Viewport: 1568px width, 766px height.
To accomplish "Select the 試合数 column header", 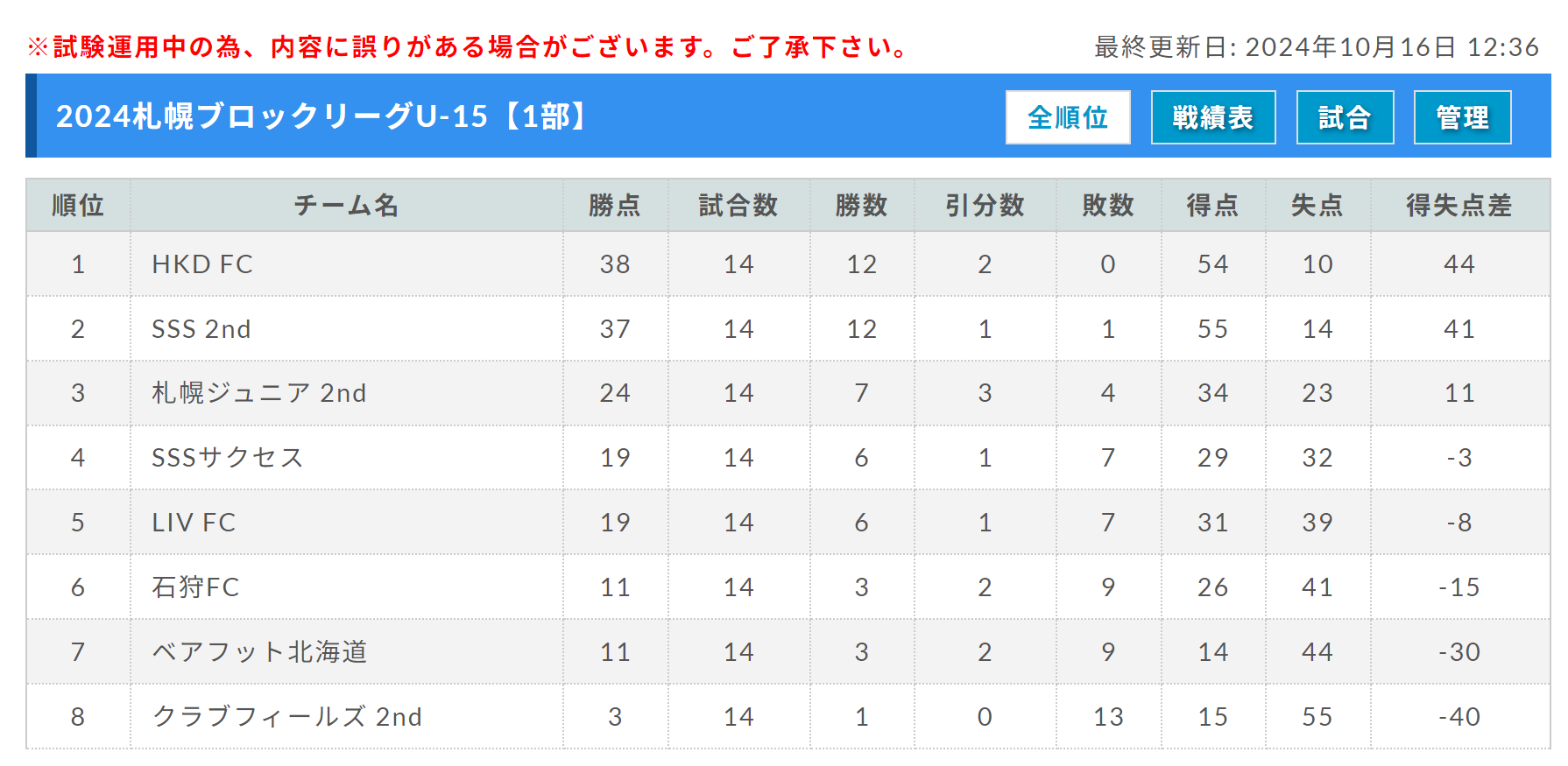I will 738,206.
